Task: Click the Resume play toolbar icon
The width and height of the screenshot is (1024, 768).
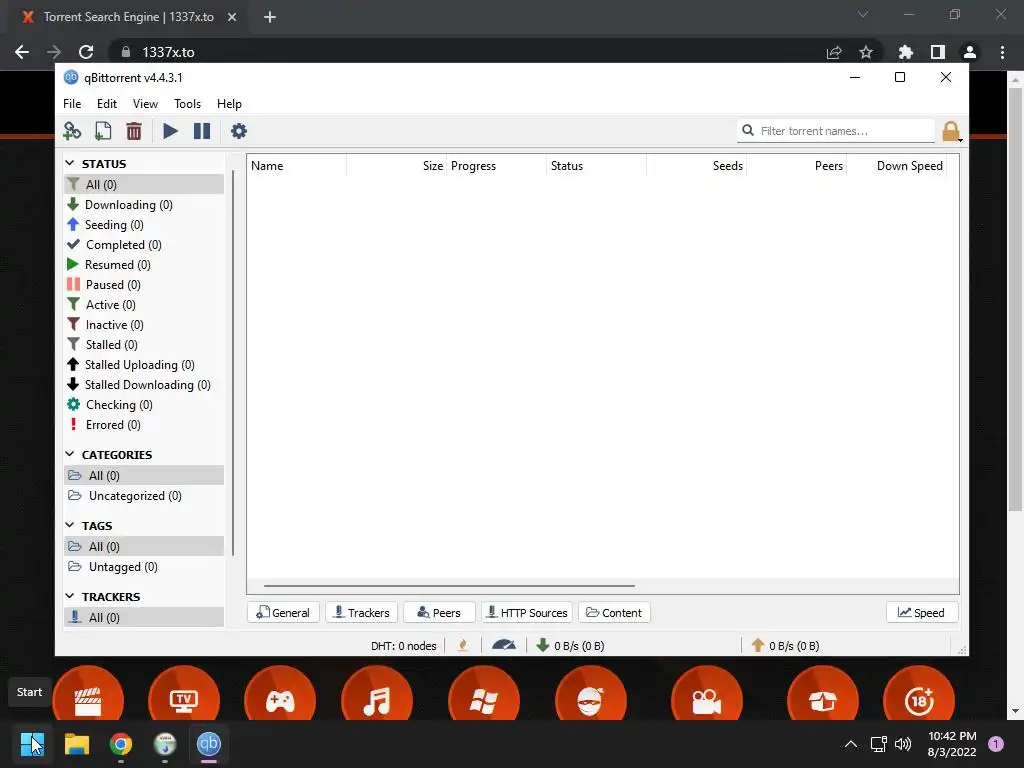Action: 170,131
